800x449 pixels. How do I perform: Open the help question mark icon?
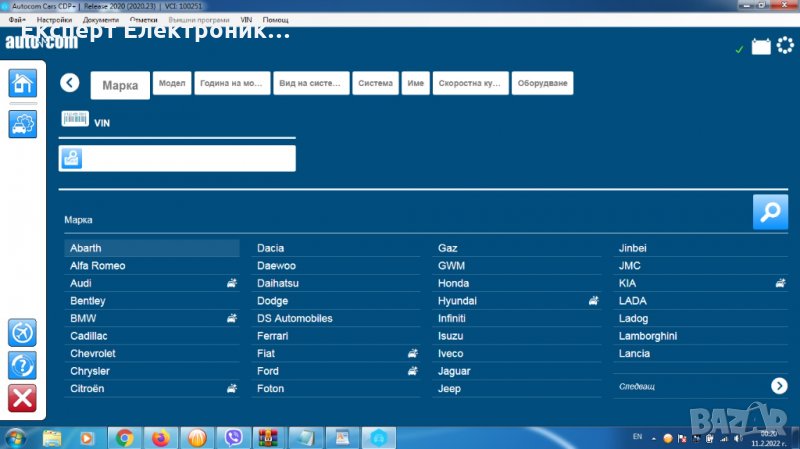pyautogui.click(x=22, y=365)
